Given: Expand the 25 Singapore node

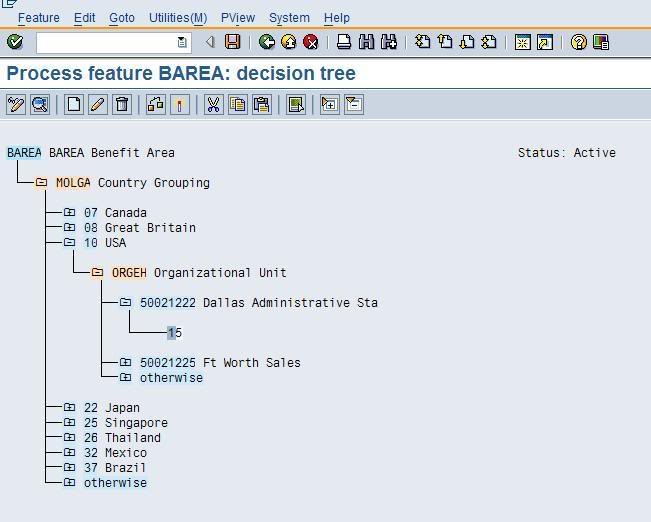Looking at the screenshot, I should (x=69, y=422).
